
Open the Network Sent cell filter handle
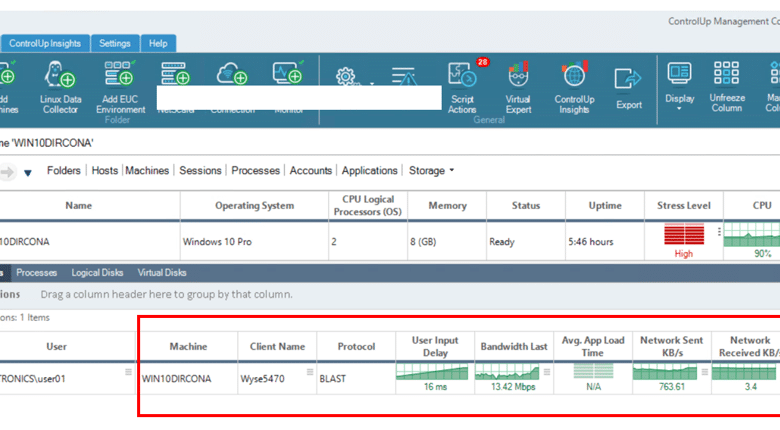pyautogui.click(x=705, y=372)
